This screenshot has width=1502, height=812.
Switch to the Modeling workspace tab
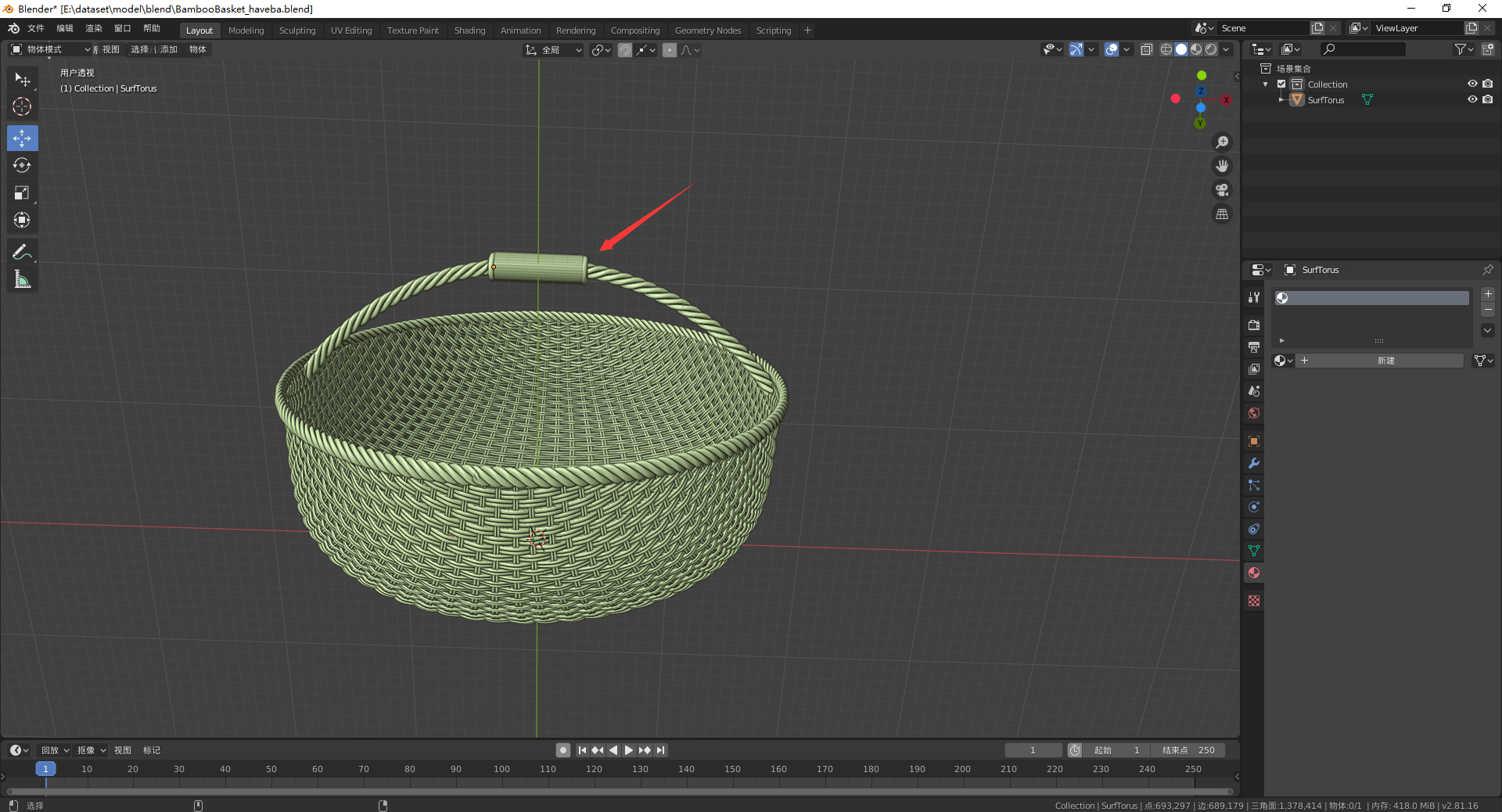(246, 31)
